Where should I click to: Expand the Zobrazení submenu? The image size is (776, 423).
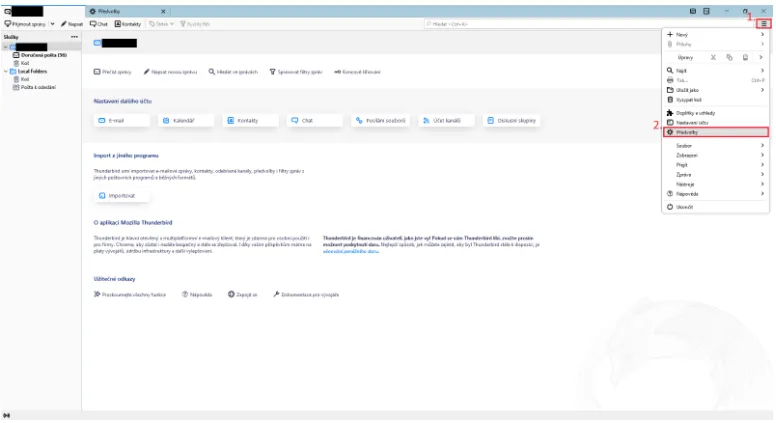tap(716, 155)
